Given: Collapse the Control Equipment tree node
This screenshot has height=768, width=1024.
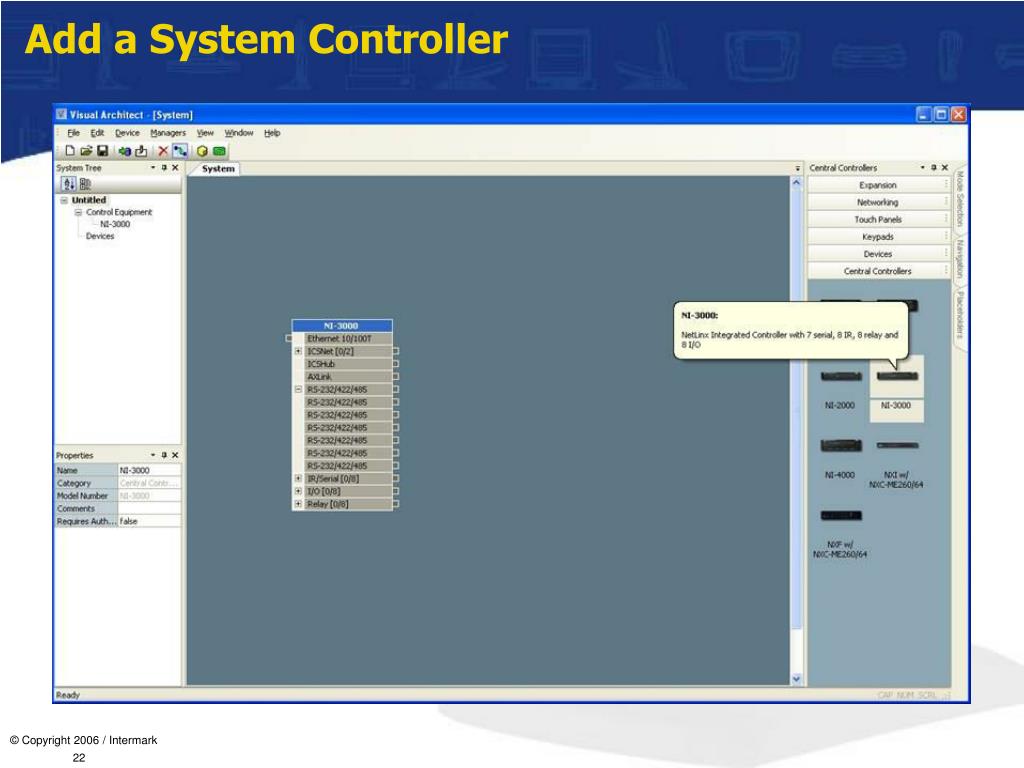Looking at the screenshot, I should coord(78,212).
